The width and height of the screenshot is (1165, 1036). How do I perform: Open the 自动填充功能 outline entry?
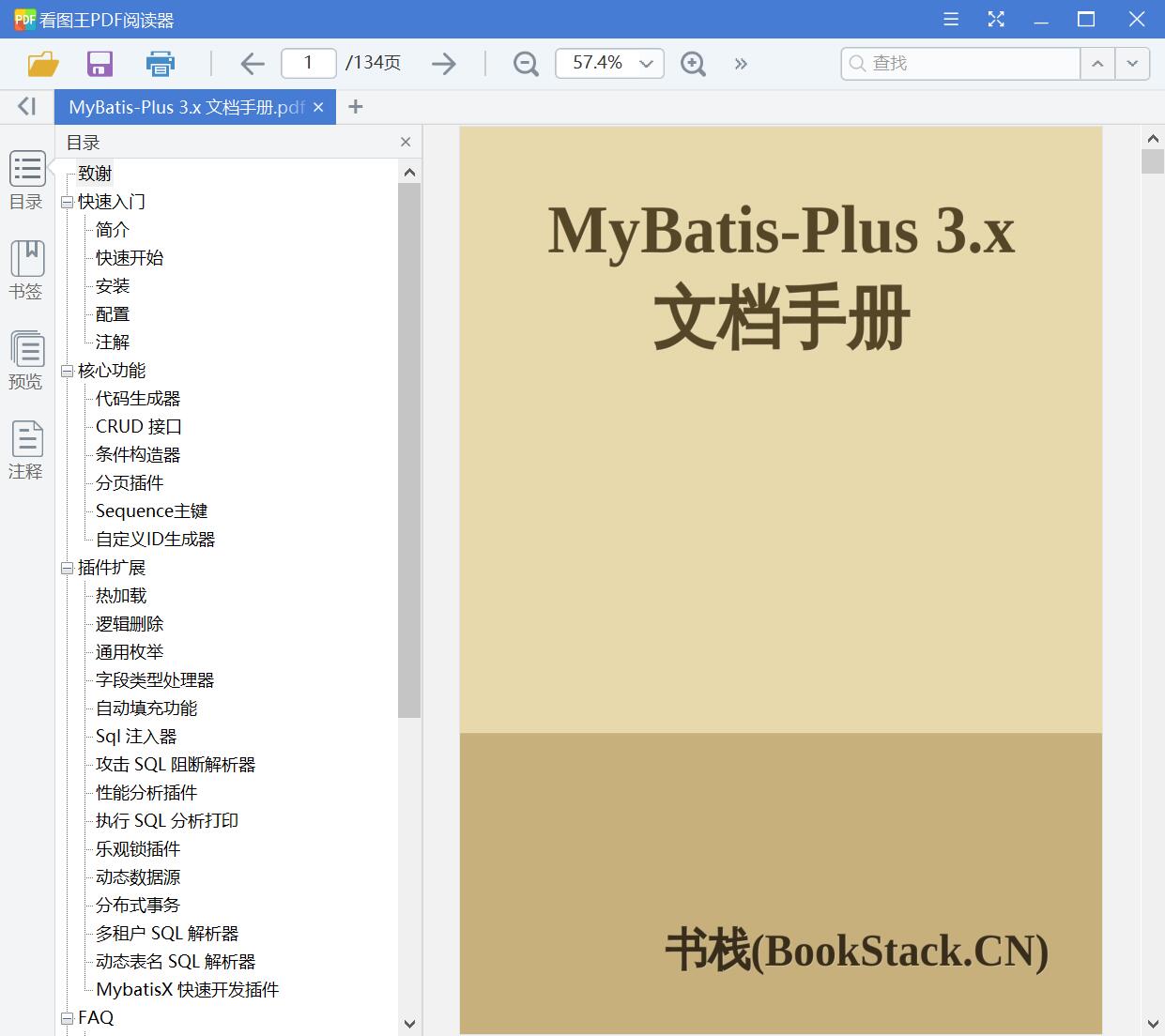(x=146, y=708)
